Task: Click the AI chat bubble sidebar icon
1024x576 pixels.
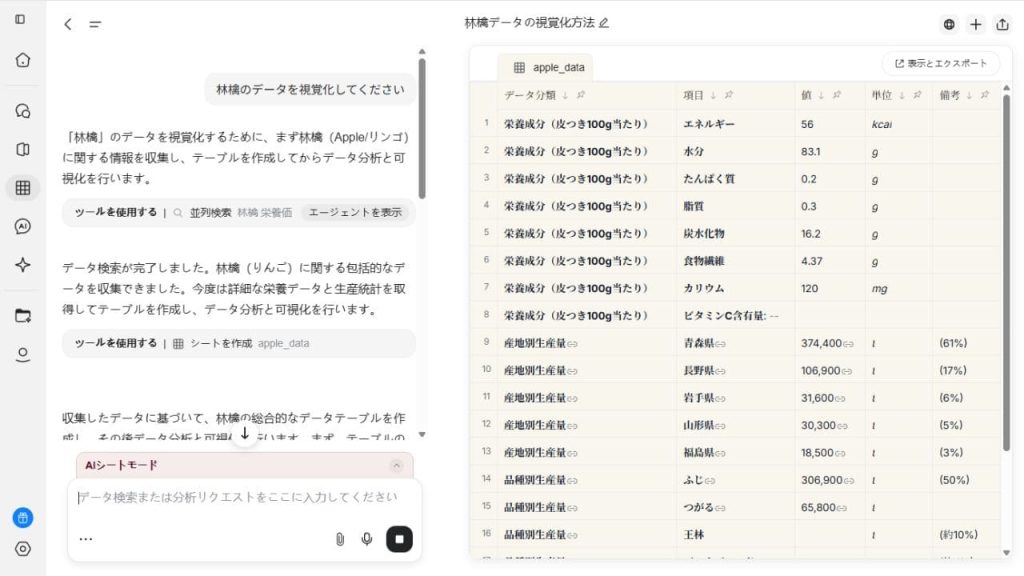Action: 23,226
